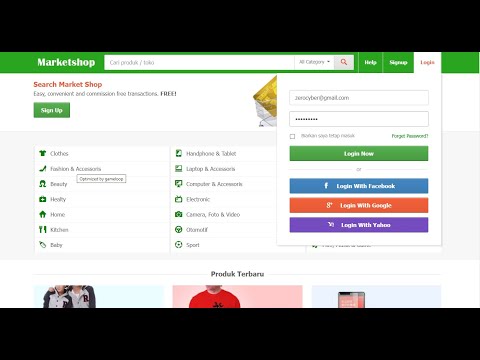Open Laptop & Accessoris category
The image size is (480, 360).
(210, 169)
